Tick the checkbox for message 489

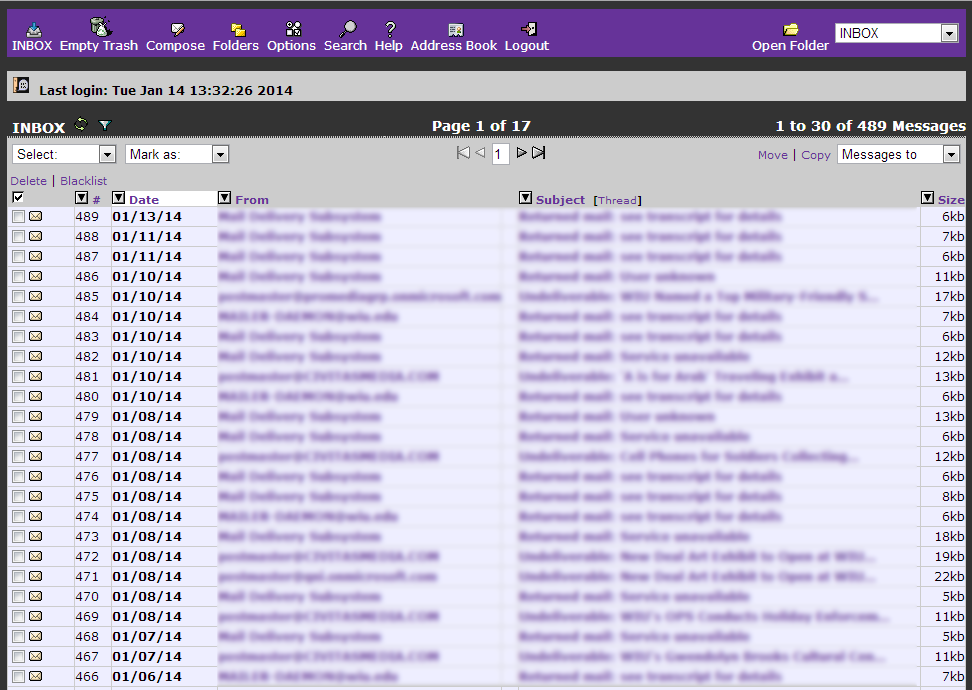(x=18, y=216)
